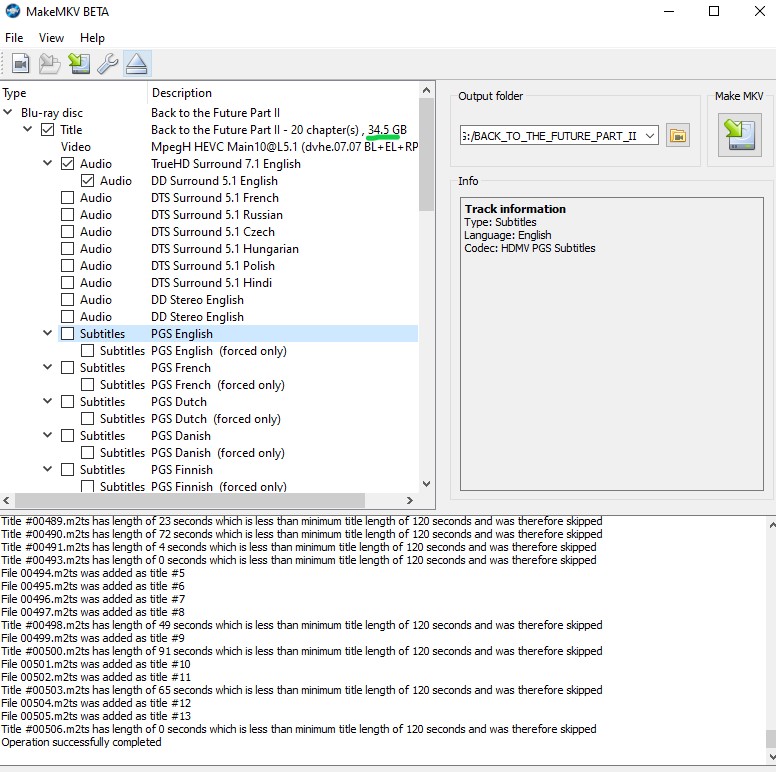The height and width of the screenshot is (772, 776).
Task: Collapse the TrueHD Surround audio node
Action: (x=48, y=163)
